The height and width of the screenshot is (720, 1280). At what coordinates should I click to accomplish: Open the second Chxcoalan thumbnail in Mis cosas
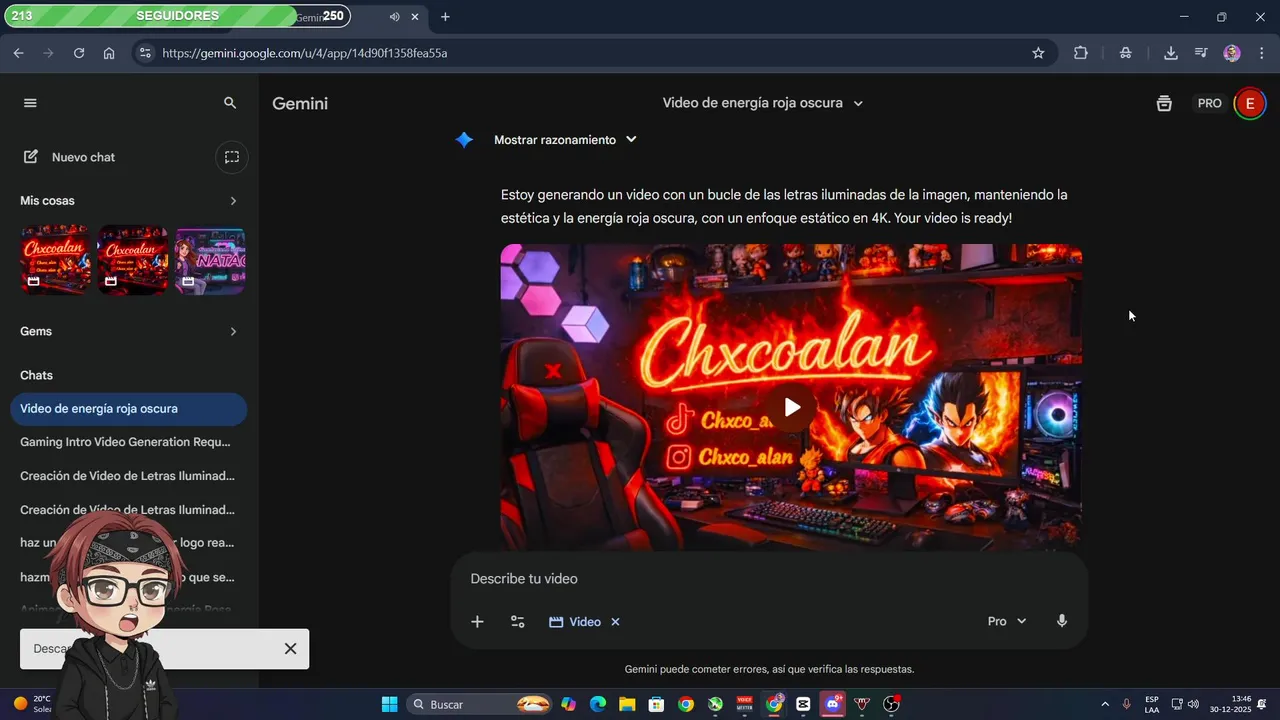click(x=133, y=260)
